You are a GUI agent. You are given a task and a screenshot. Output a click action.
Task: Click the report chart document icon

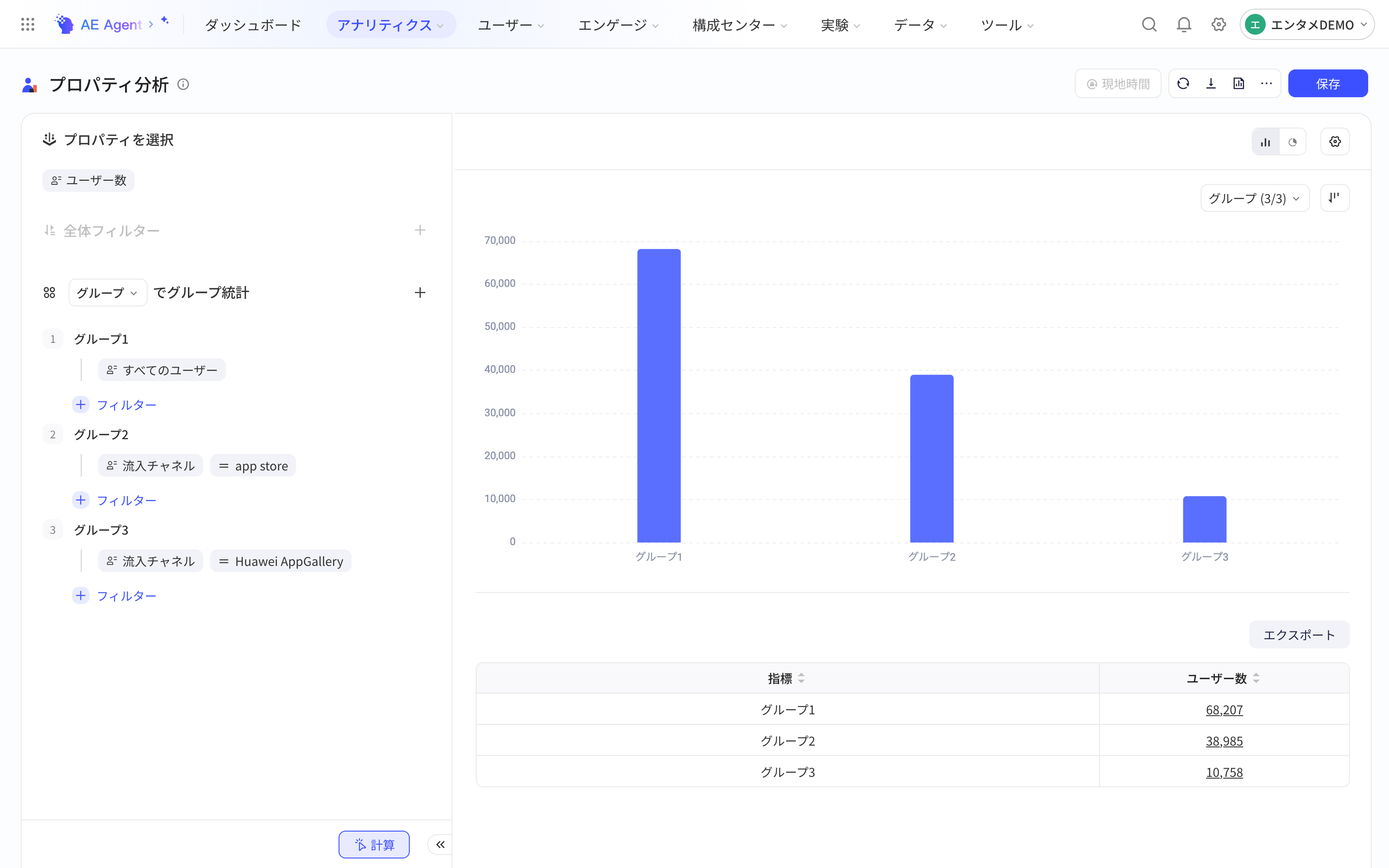pos(1239,84)
